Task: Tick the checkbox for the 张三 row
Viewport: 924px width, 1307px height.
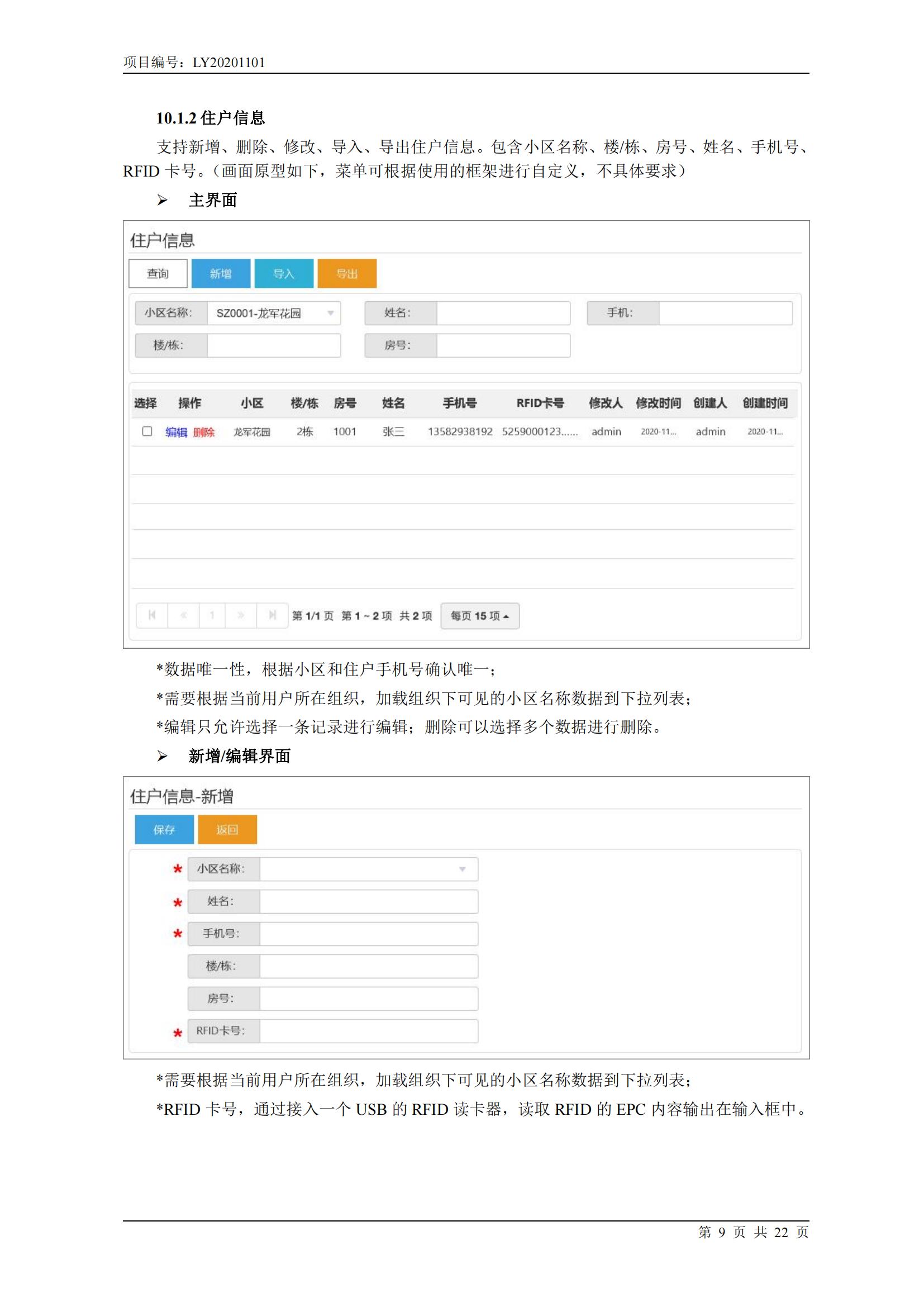Action: tap(147, 431)
